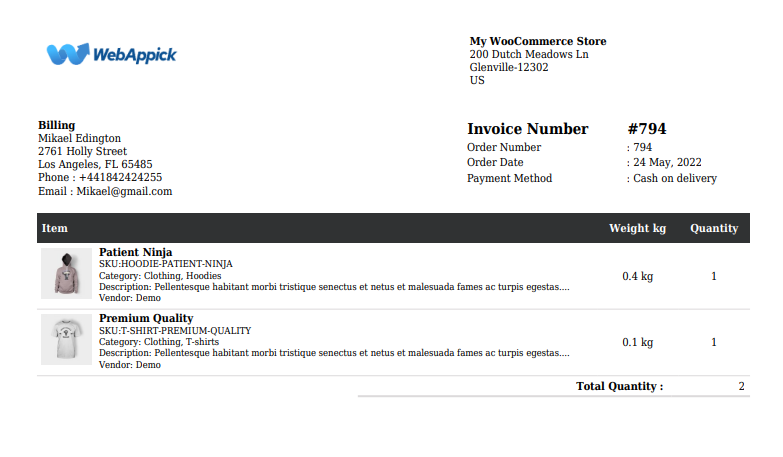Click Category: Clothing, T-shirts line
Screen dimensions: 783x457
(159, 342)
